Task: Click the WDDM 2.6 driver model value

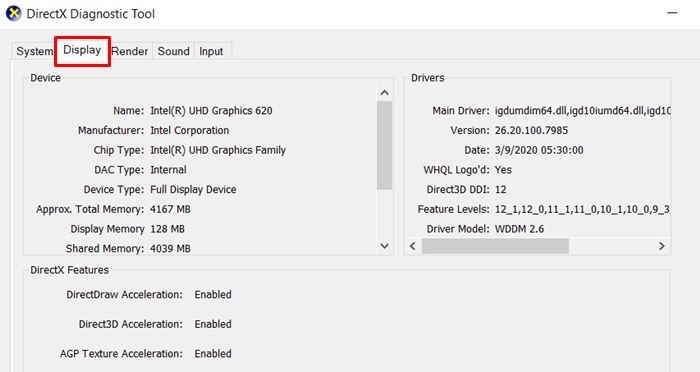Action: tap(519, 229)
